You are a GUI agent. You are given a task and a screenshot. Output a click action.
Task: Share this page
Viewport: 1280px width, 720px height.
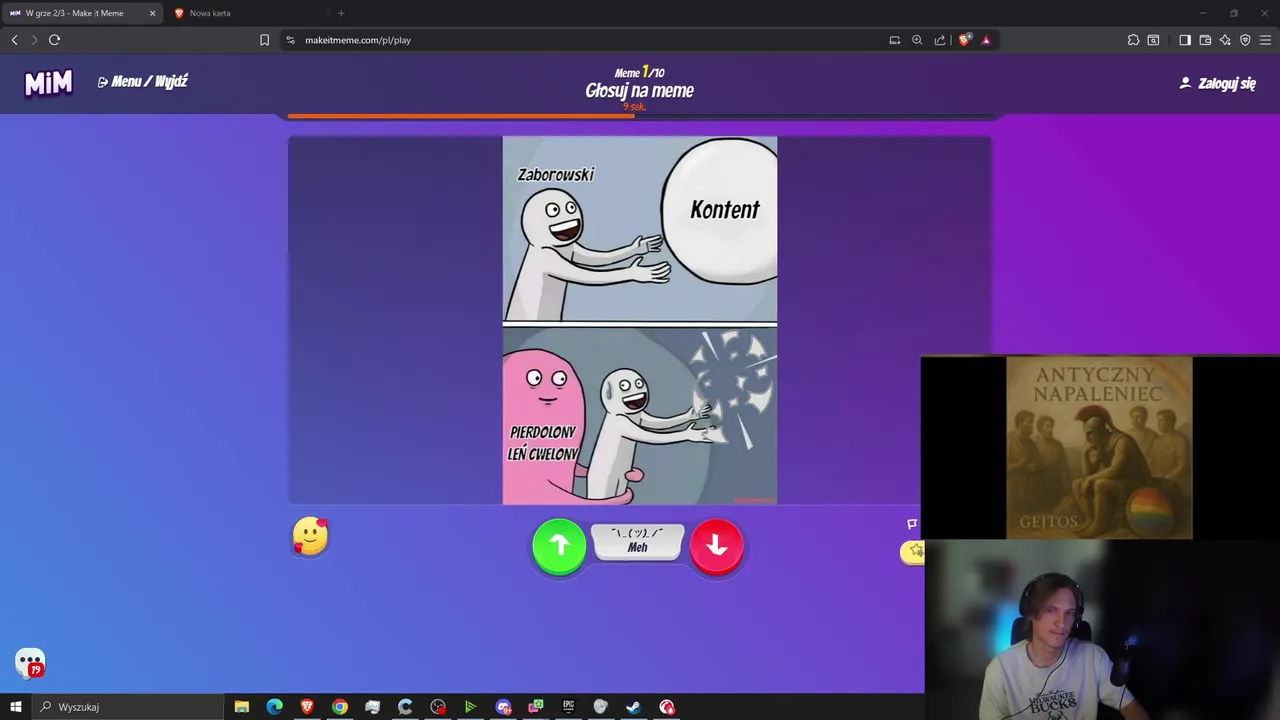(940, 40)
